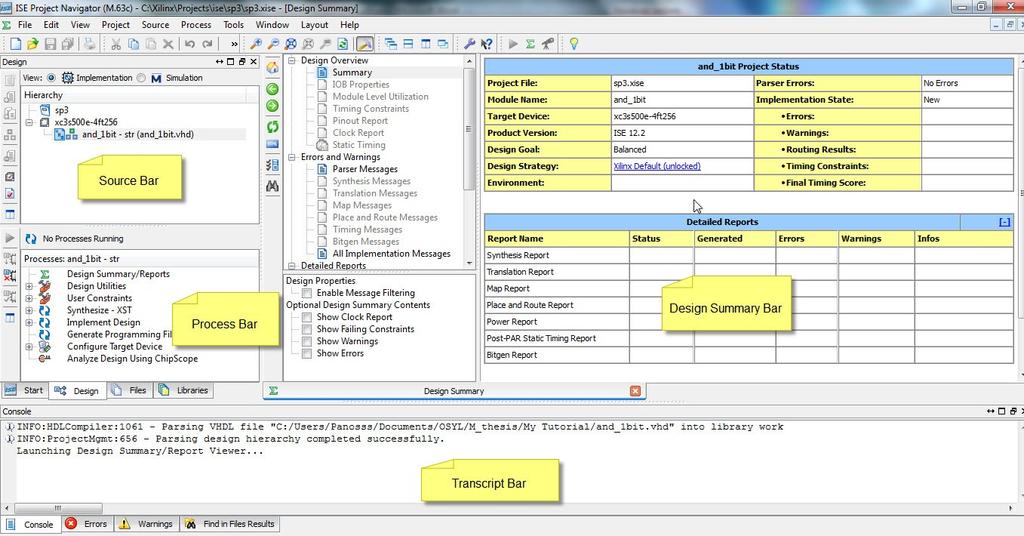Expand the User Constraints process

tap(29, 298)
